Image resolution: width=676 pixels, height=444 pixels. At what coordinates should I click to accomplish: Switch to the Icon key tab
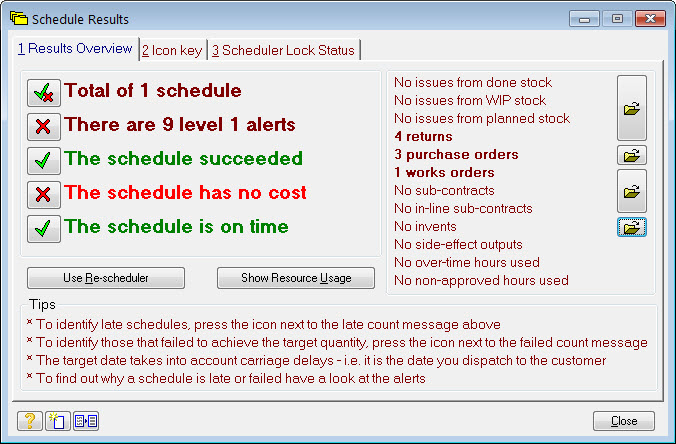174,50
